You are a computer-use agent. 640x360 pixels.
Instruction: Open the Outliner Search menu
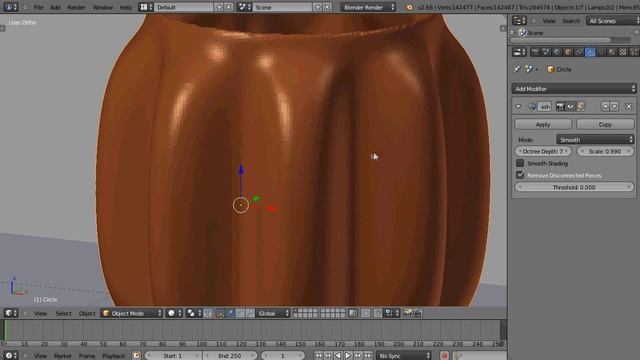click(x=571, y=21)
